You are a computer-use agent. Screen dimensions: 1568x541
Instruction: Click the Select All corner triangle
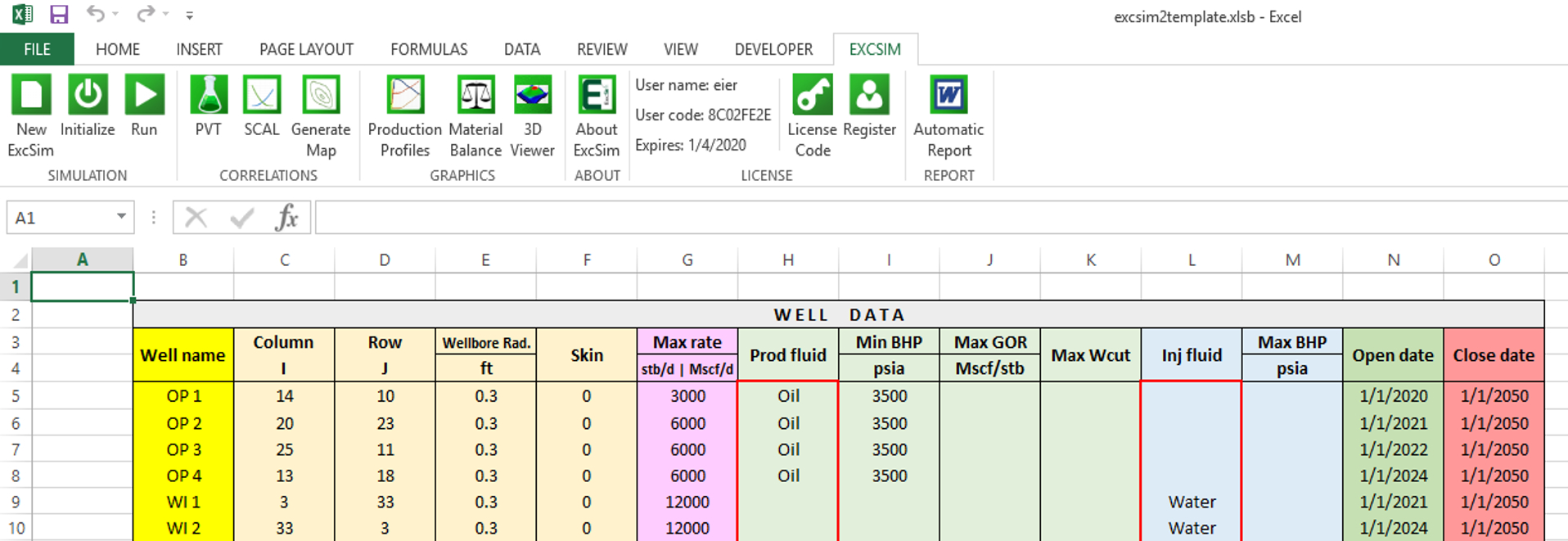tap(20, 260)
